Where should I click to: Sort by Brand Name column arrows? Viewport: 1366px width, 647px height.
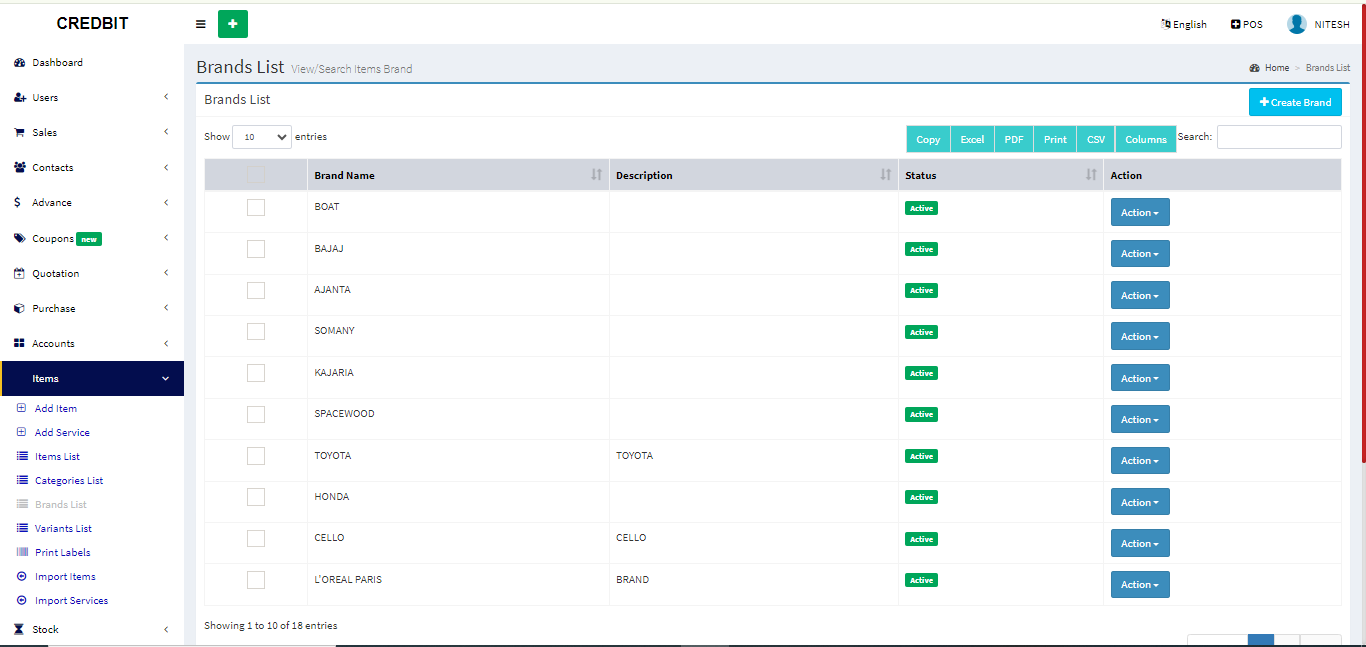pyautogui.click(x=597, y=175)
